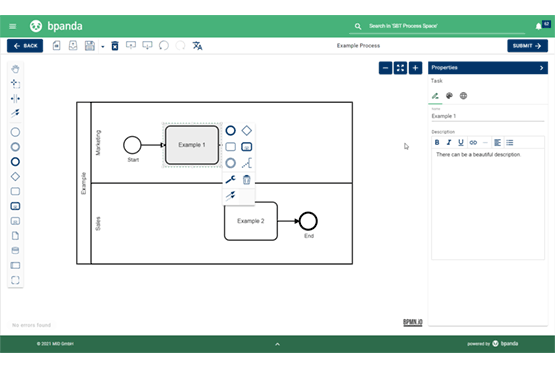Click the save floppy disk icon
Image resolution: width=555 pixels, height=369 pixels.
pos(90,46)
